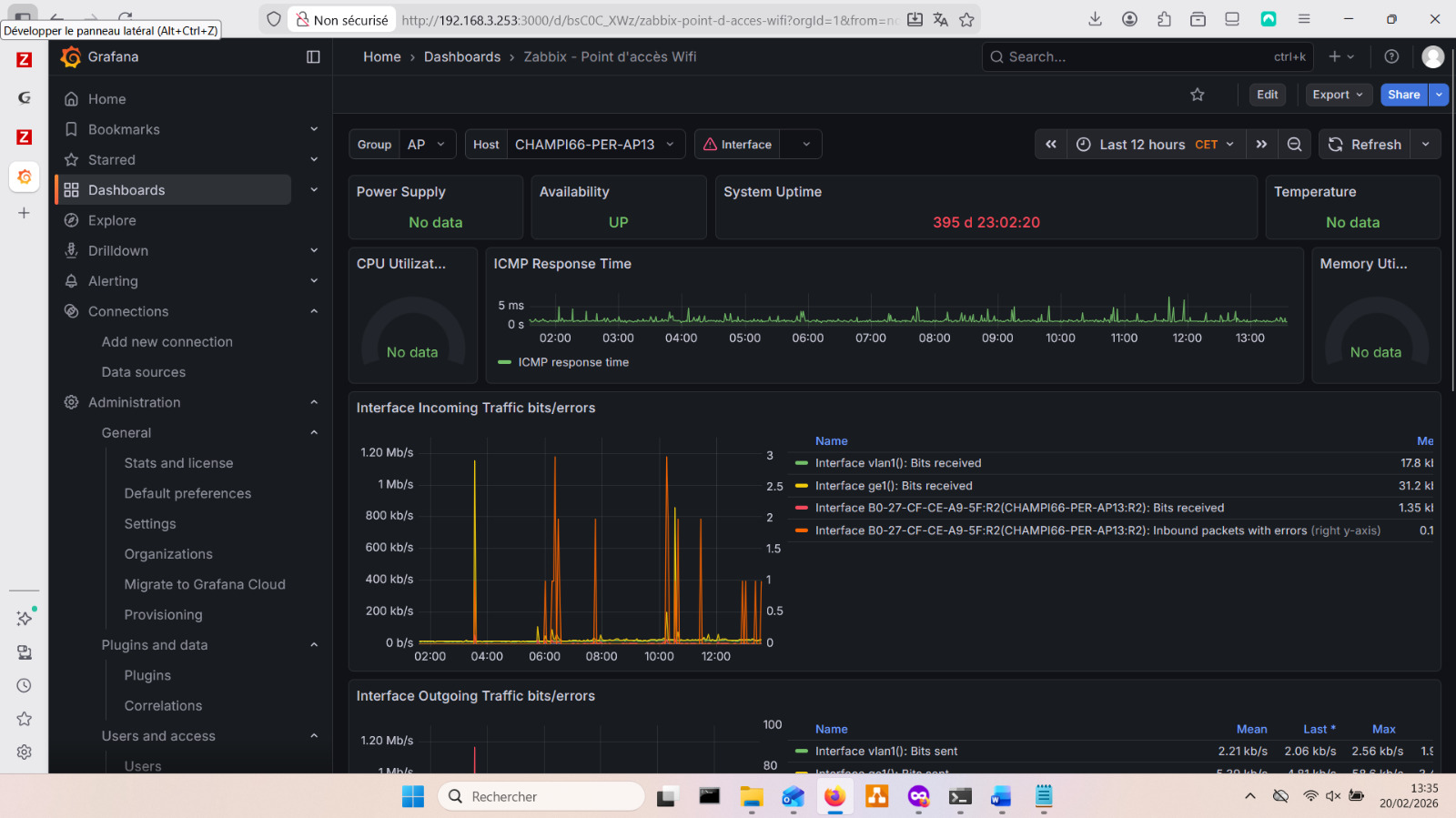Collapse the General subsection
Viewport: 1456px width, 818px height.
coord(314,433)
